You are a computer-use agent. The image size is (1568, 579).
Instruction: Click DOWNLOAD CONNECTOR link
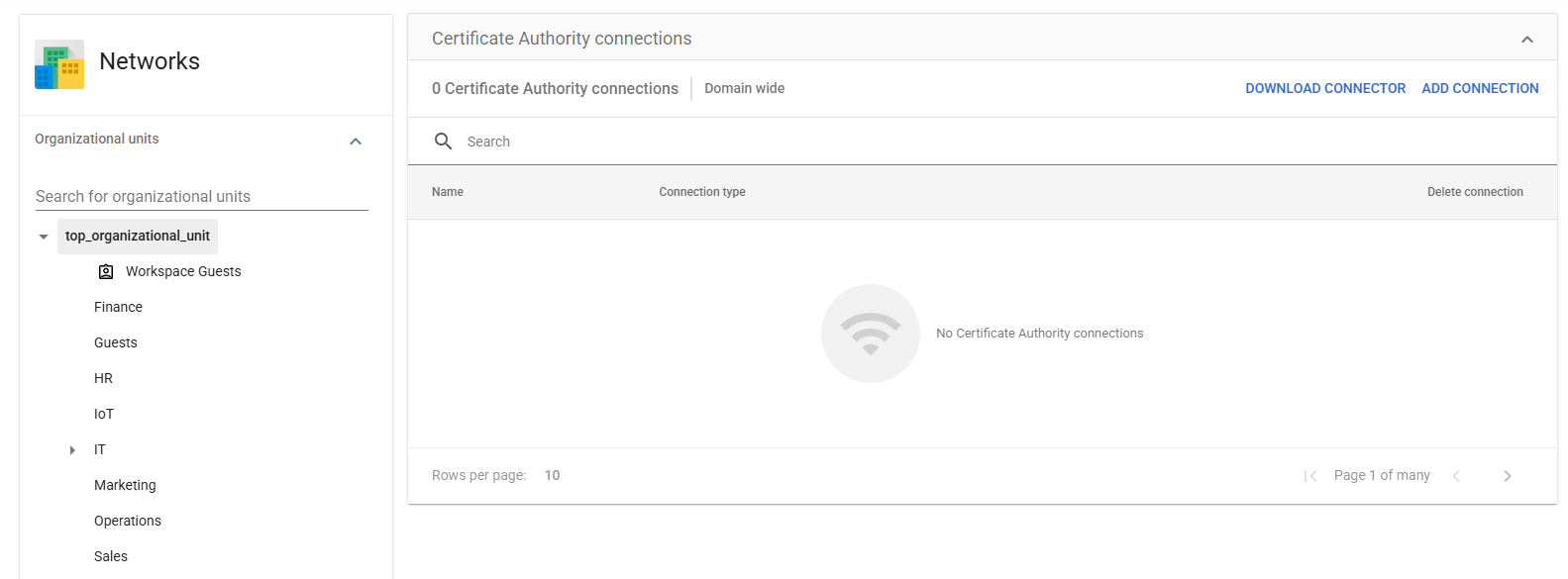1325,88
